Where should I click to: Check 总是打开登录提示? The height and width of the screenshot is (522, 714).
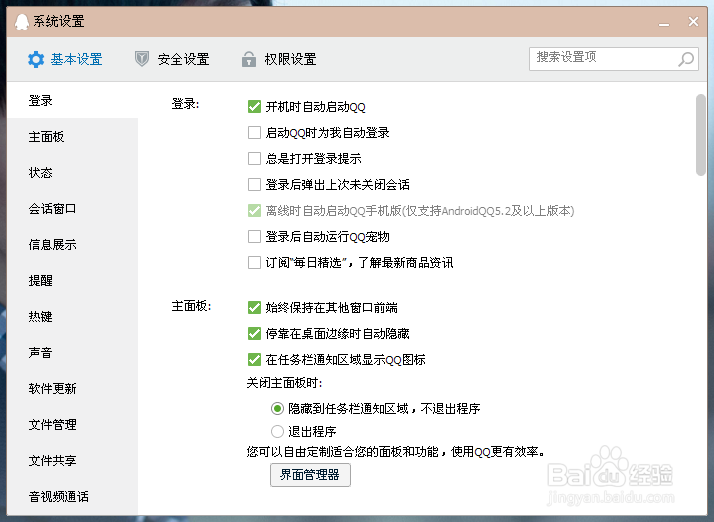tap(254, 159)
